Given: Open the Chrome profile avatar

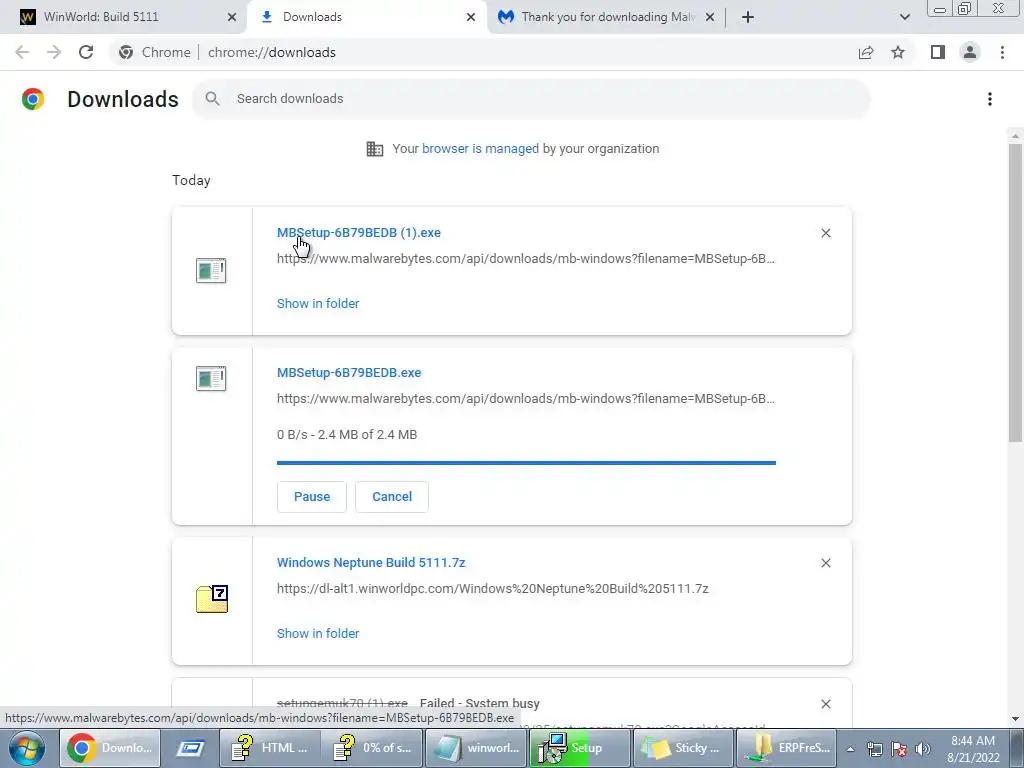Looking at the screenshot, I should pyautogui.click(x=970, y=52).
